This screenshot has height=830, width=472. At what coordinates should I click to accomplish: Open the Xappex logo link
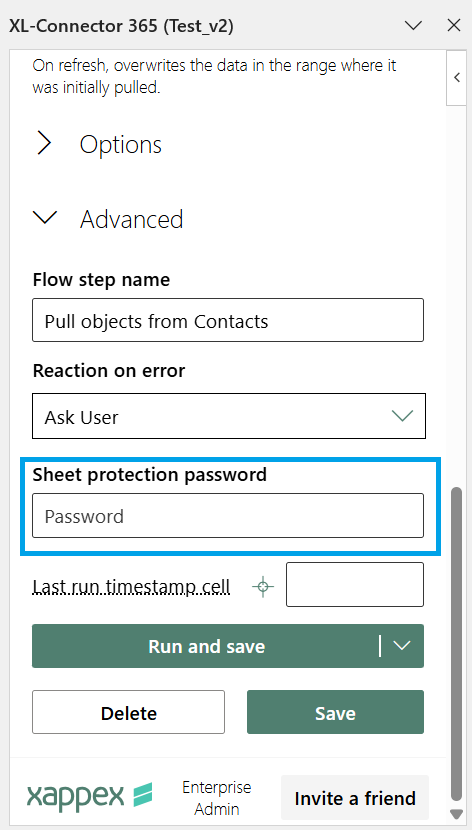(x=90, y=795)
